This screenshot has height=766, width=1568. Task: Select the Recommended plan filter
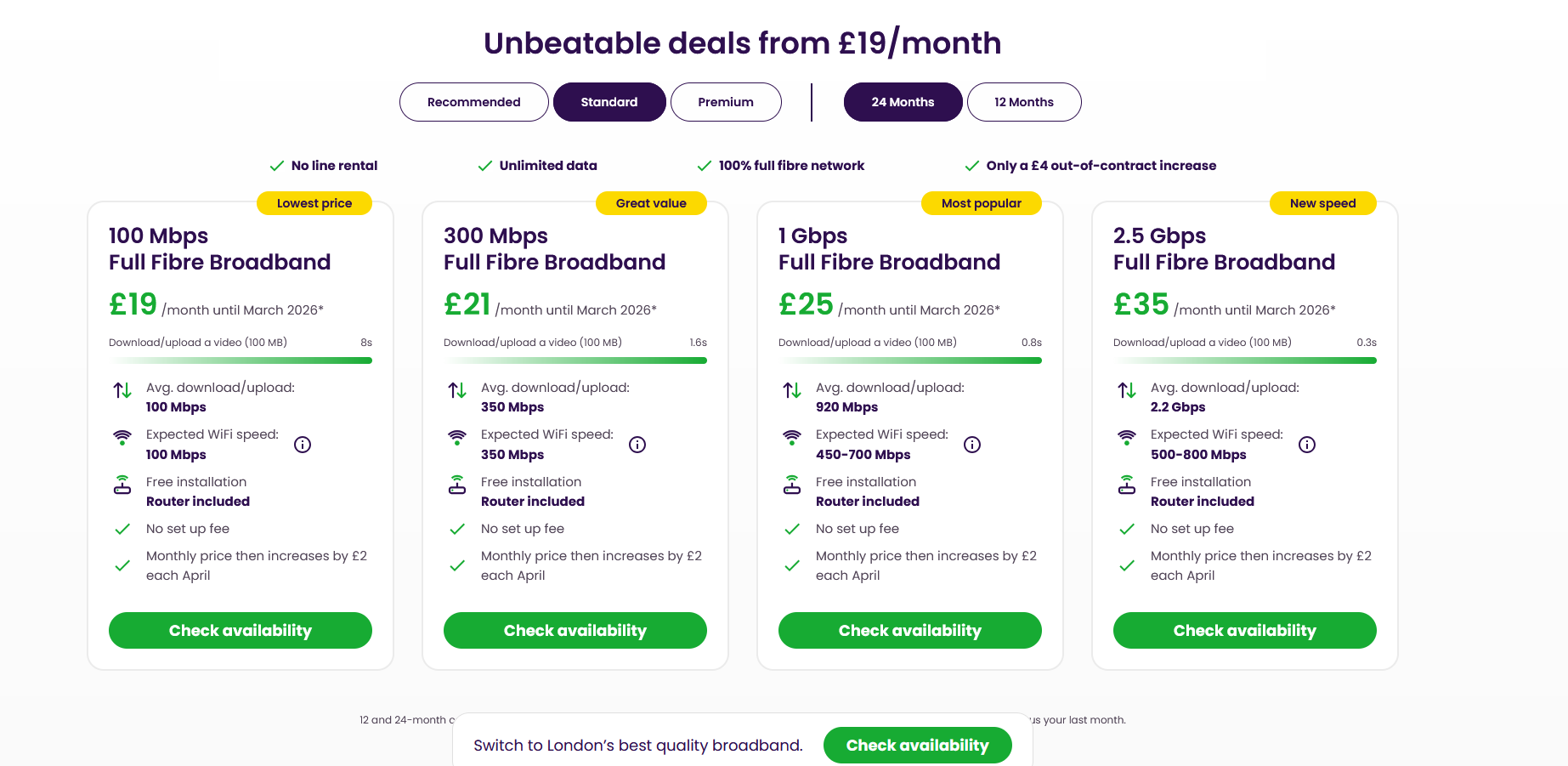pyautogui.click(x=473, y=102)
